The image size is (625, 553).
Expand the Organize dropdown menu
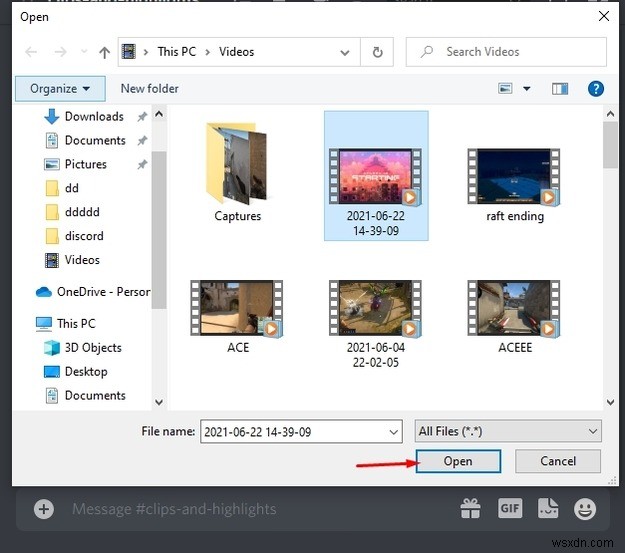pyautogui.click(x=60, y=89)
